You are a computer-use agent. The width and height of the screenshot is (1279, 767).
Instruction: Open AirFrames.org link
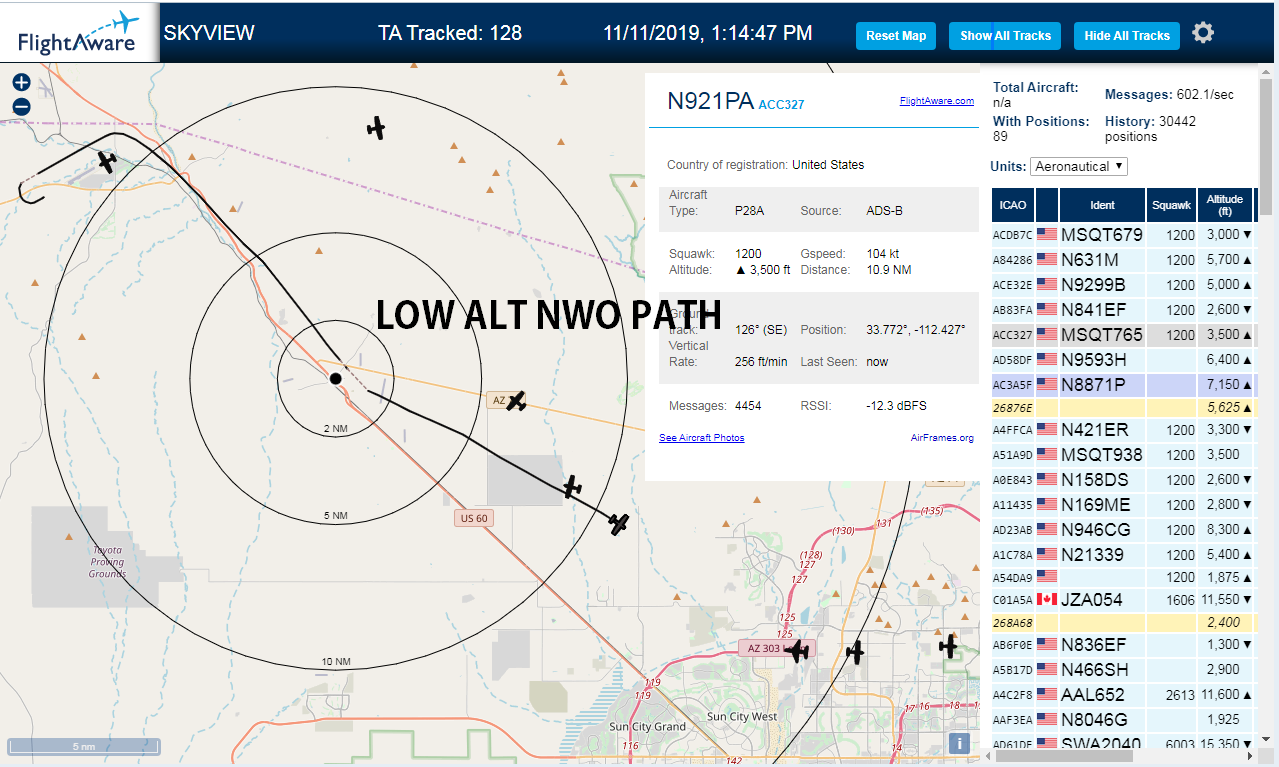coord(942,438)
